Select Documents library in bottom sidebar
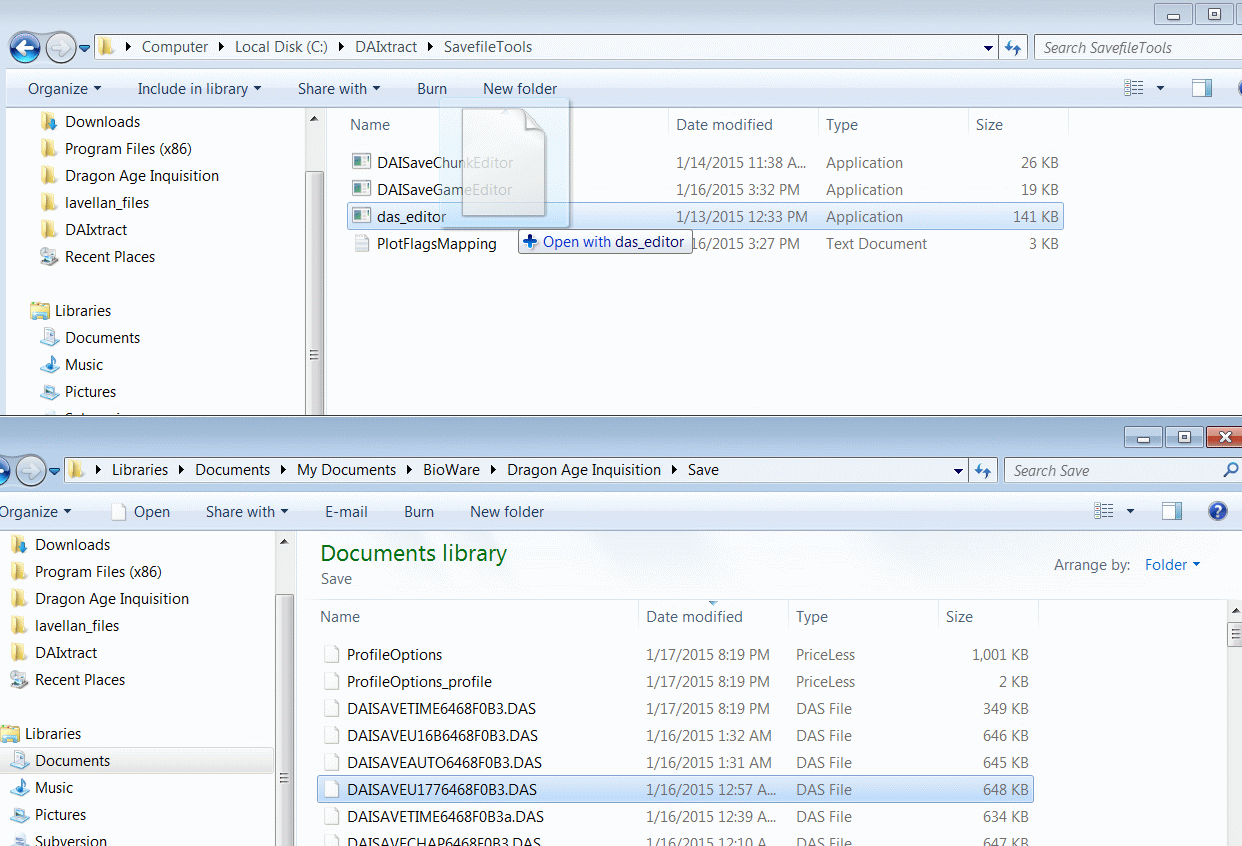This screenshot has width=1242, height=846. (72, 760)
